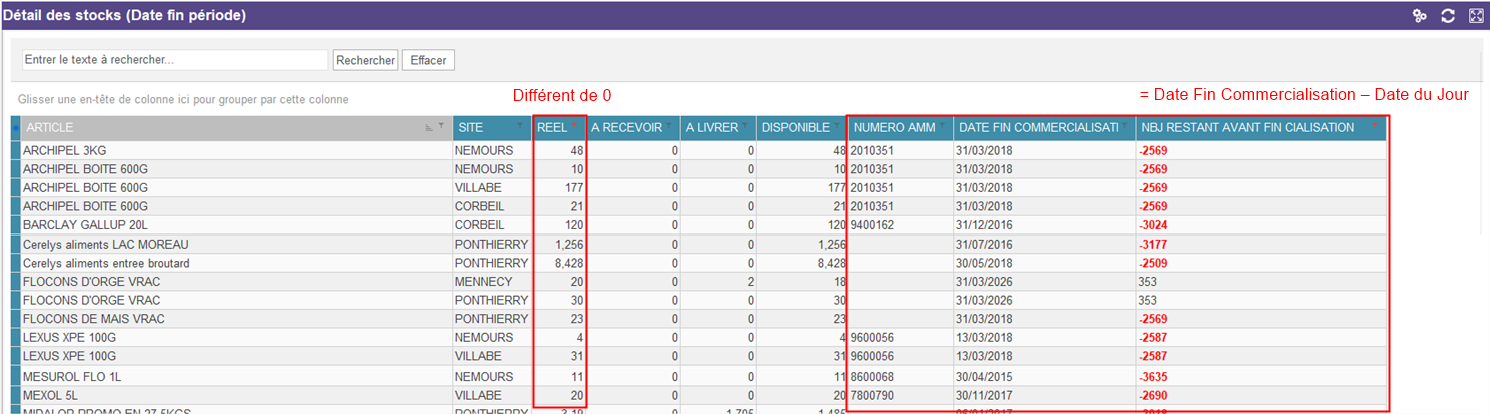Refresh the stock detail panel
The height and width of the screenshot is (414, 1490).
pos(1447,16)
